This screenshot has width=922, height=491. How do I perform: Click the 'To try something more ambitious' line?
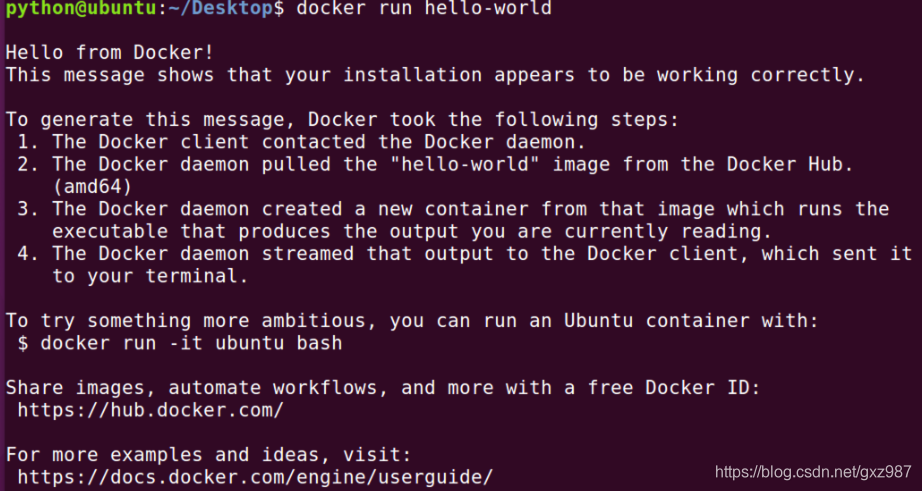point(412,320)
